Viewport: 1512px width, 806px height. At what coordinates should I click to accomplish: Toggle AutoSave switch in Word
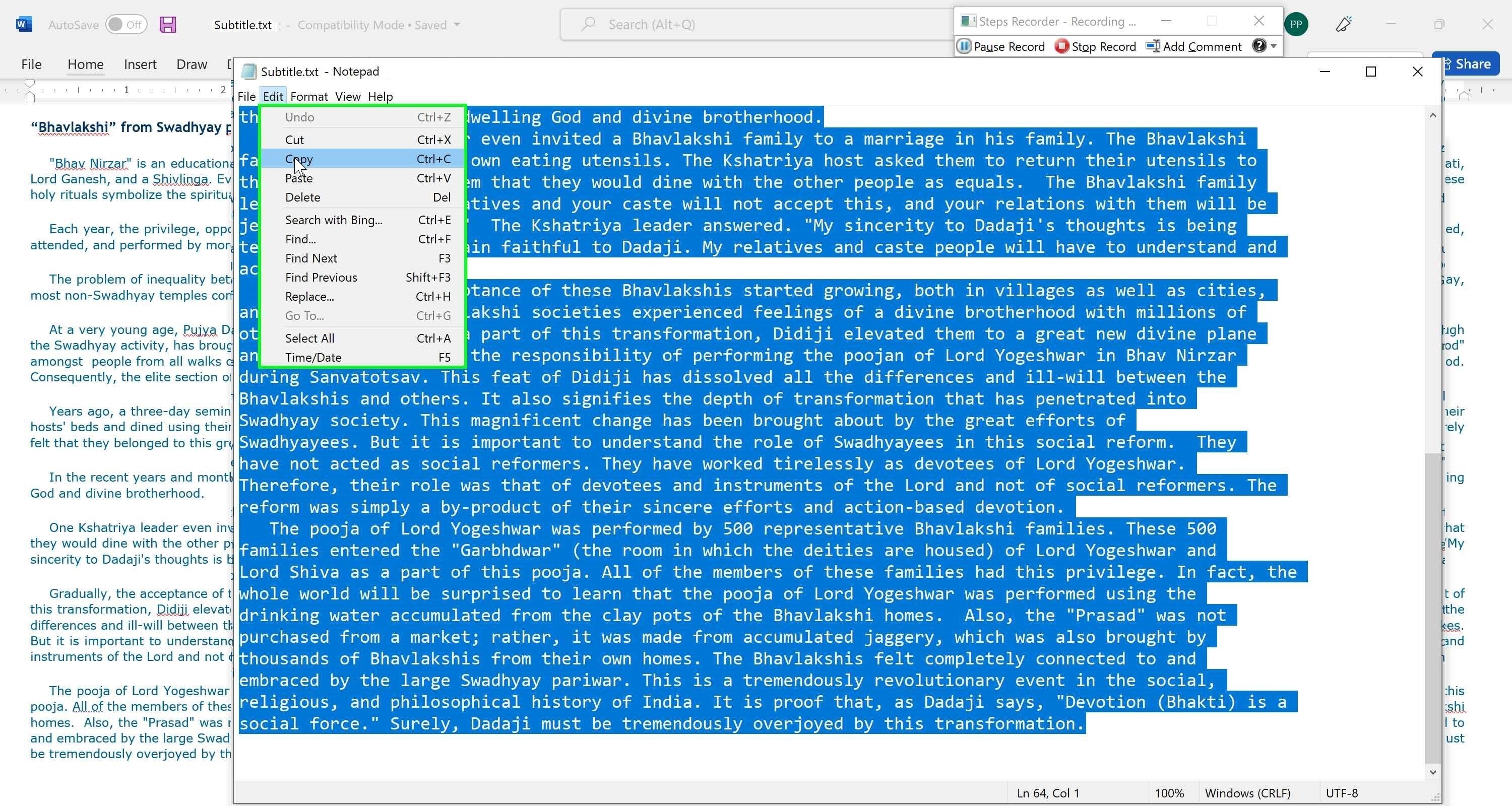(126, 25)
